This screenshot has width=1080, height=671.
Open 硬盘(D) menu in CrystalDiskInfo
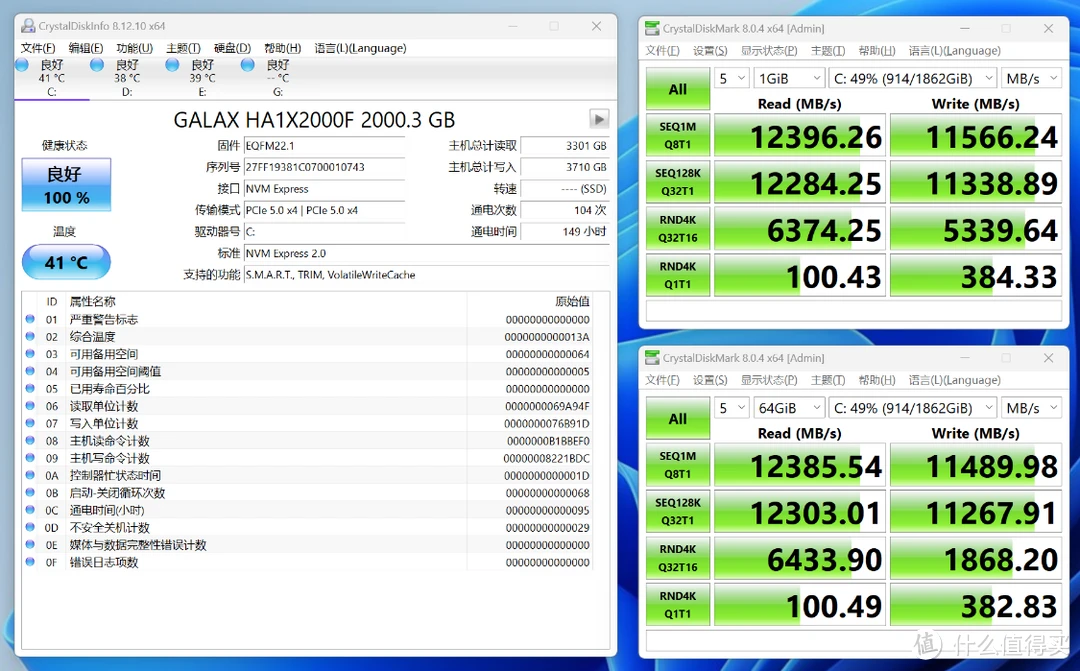point(232,48)
